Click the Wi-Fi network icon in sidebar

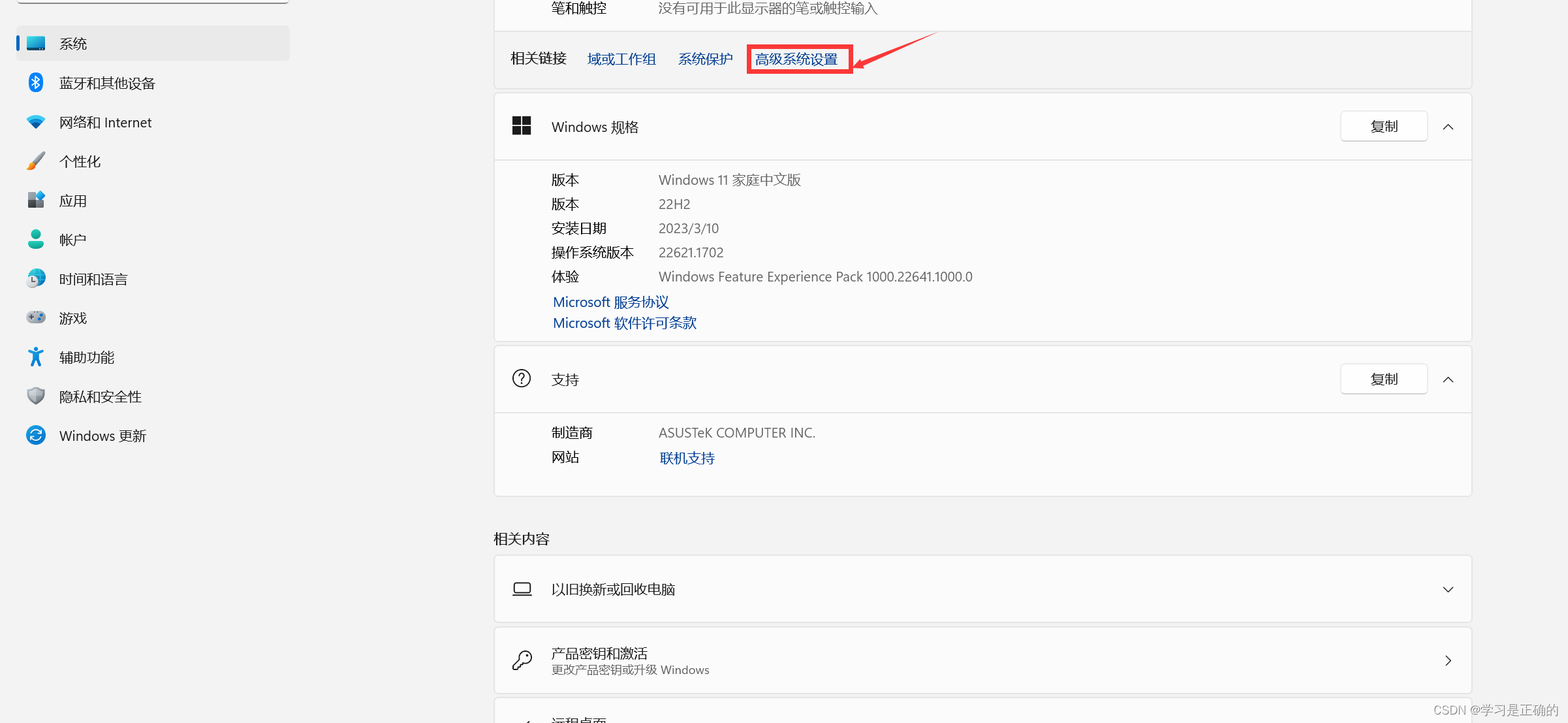(36, 122)
